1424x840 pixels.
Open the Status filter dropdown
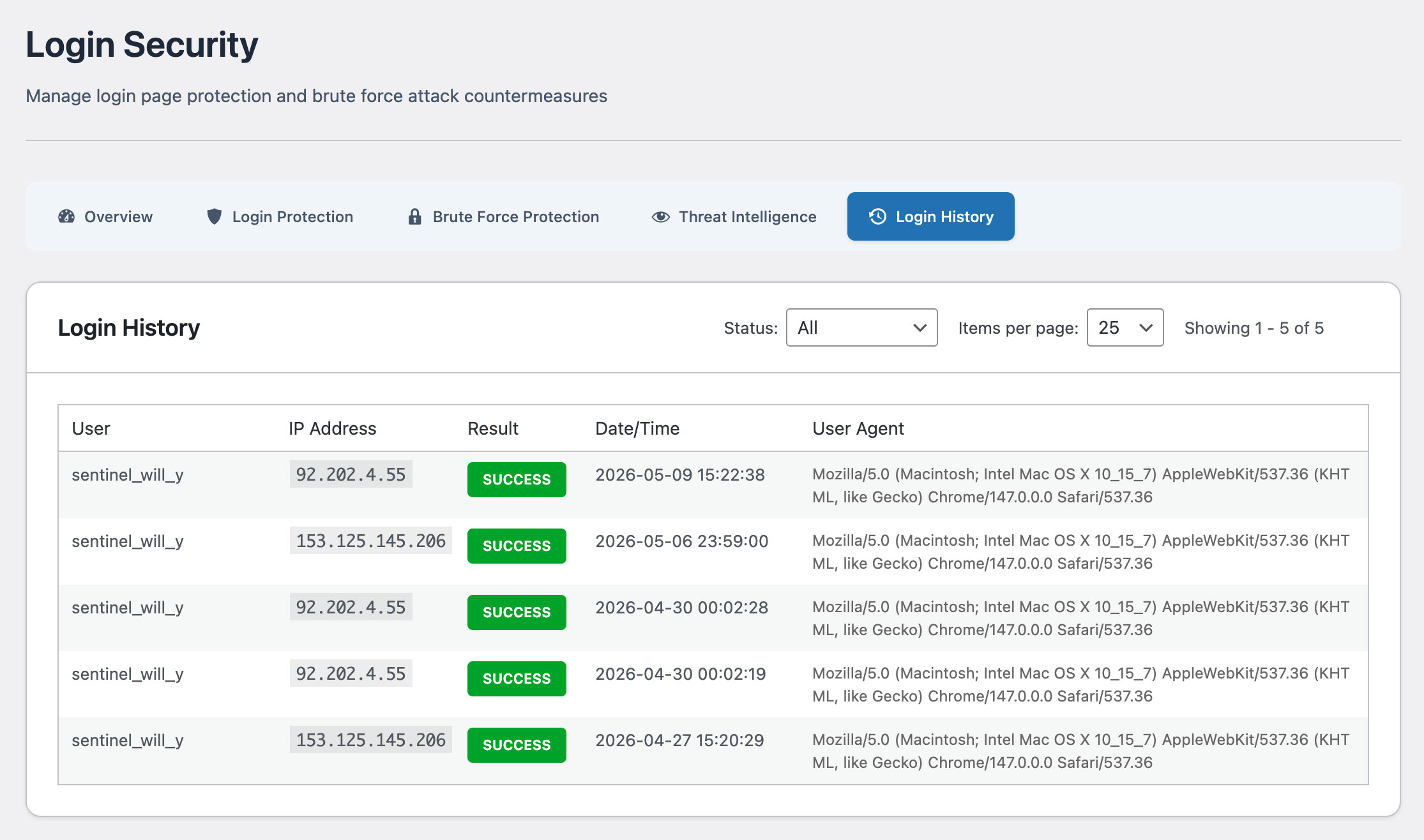point(862,327)
